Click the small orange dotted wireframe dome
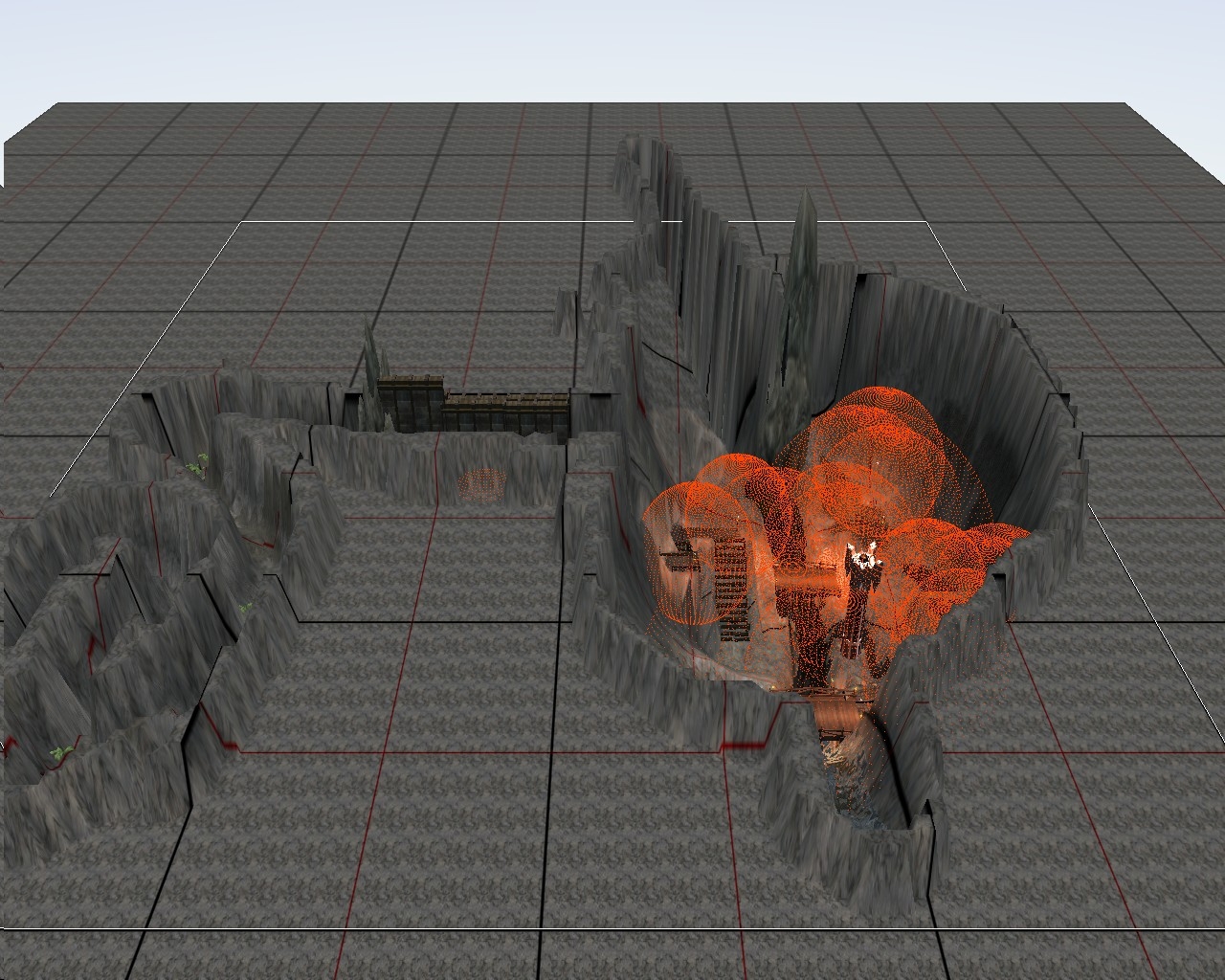This screenshot has height=980, width=1225. 481,483
